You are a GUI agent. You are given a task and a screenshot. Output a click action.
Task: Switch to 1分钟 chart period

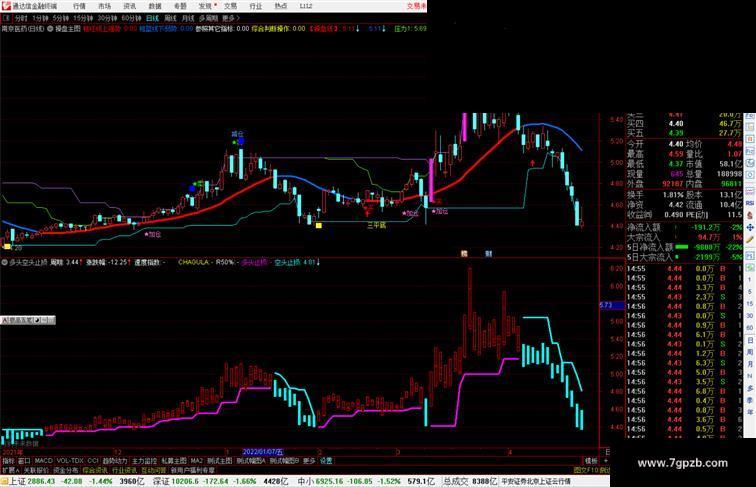pos(40,18)
